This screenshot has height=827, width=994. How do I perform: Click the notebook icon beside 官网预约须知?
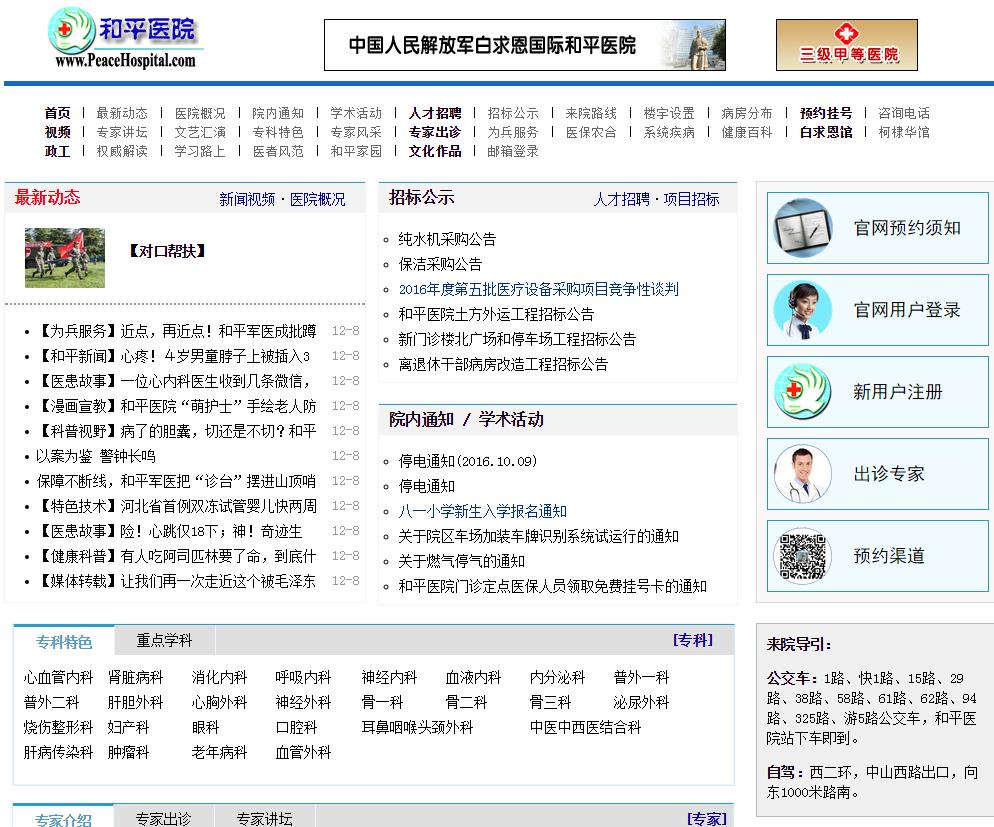click(802, 229)
